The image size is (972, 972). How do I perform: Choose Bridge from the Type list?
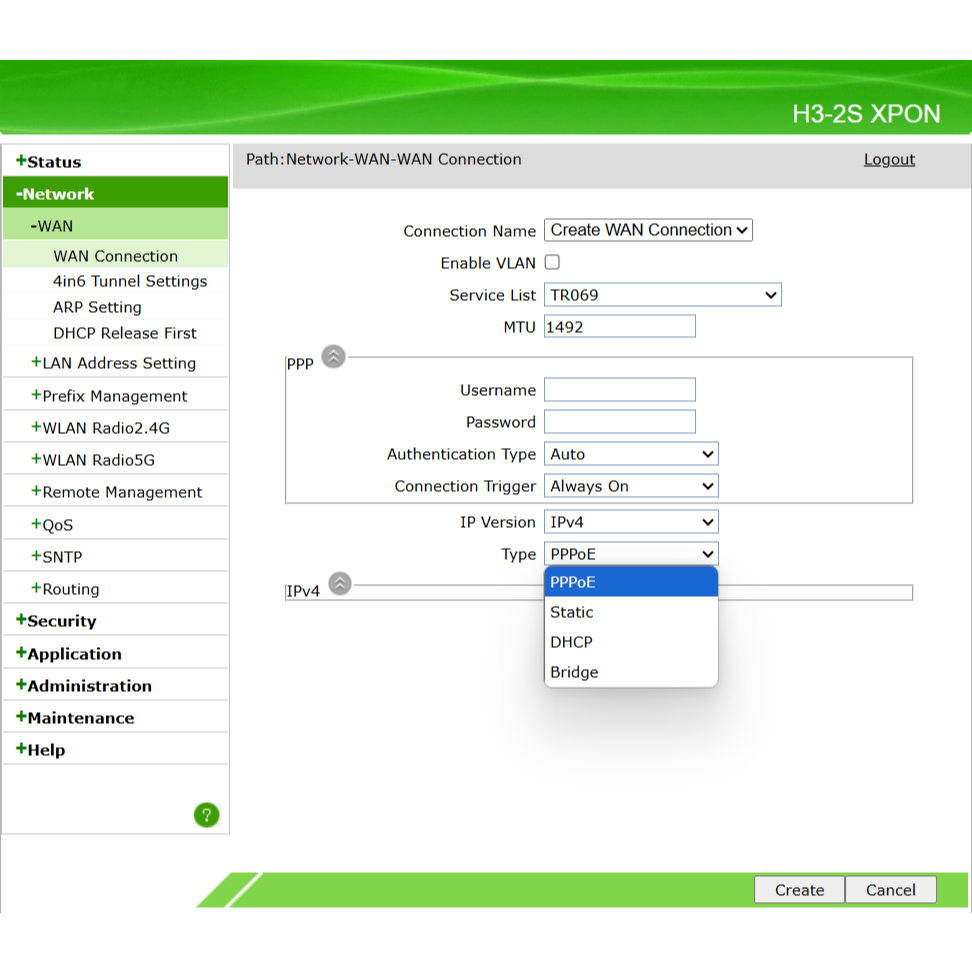pos(575,672)
